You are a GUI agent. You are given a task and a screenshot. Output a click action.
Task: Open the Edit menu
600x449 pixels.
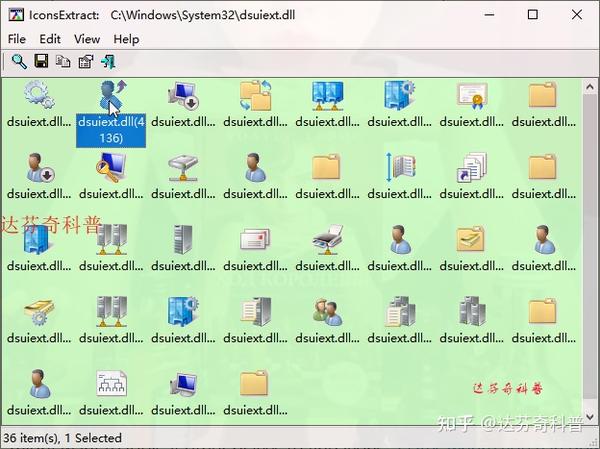click(x=50, y=39)
